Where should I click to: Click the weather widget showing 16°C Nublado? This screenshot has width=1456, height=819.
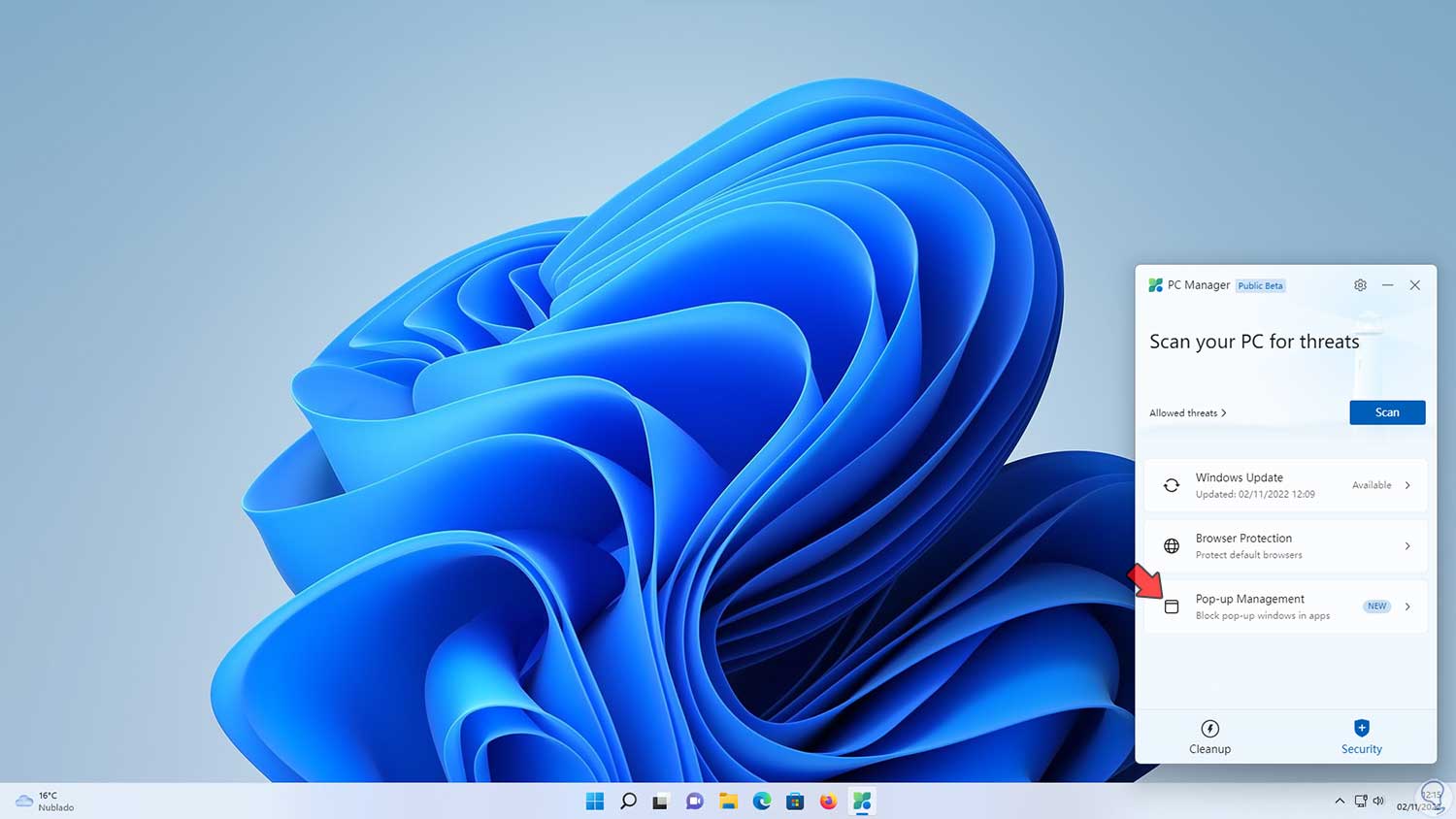44,801
